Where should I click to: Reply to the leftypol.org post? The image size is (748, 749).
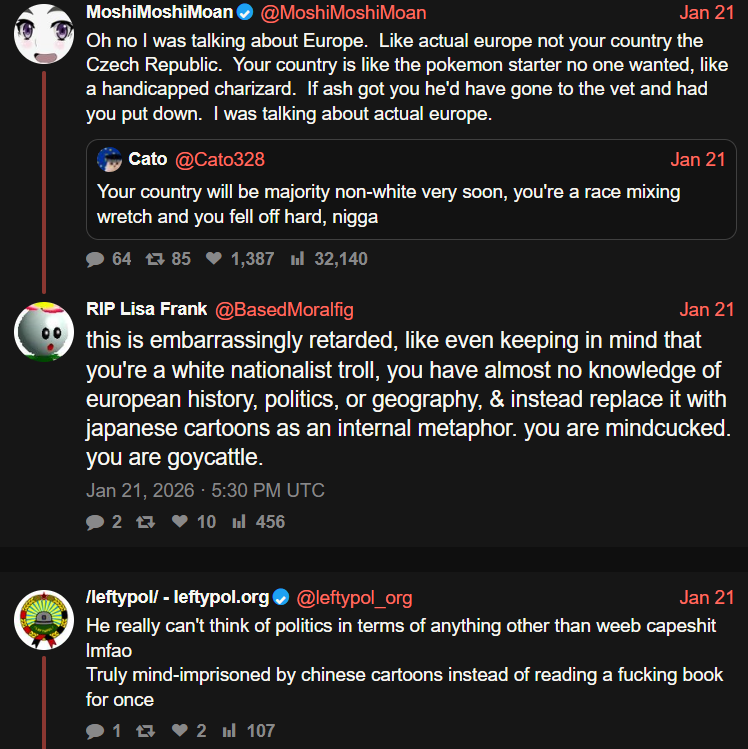pyautogui.click(x=96, y=731)
